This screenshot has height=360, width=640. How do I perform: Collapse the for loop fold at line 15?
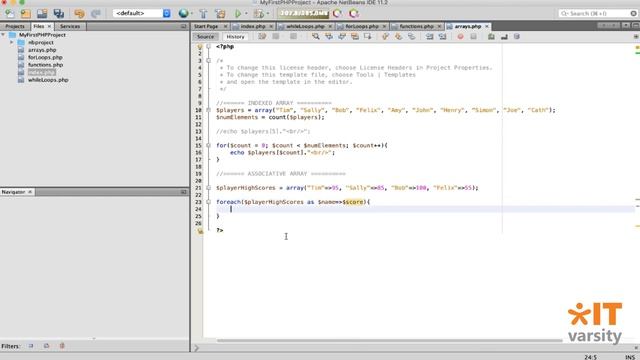click(209, 145)
